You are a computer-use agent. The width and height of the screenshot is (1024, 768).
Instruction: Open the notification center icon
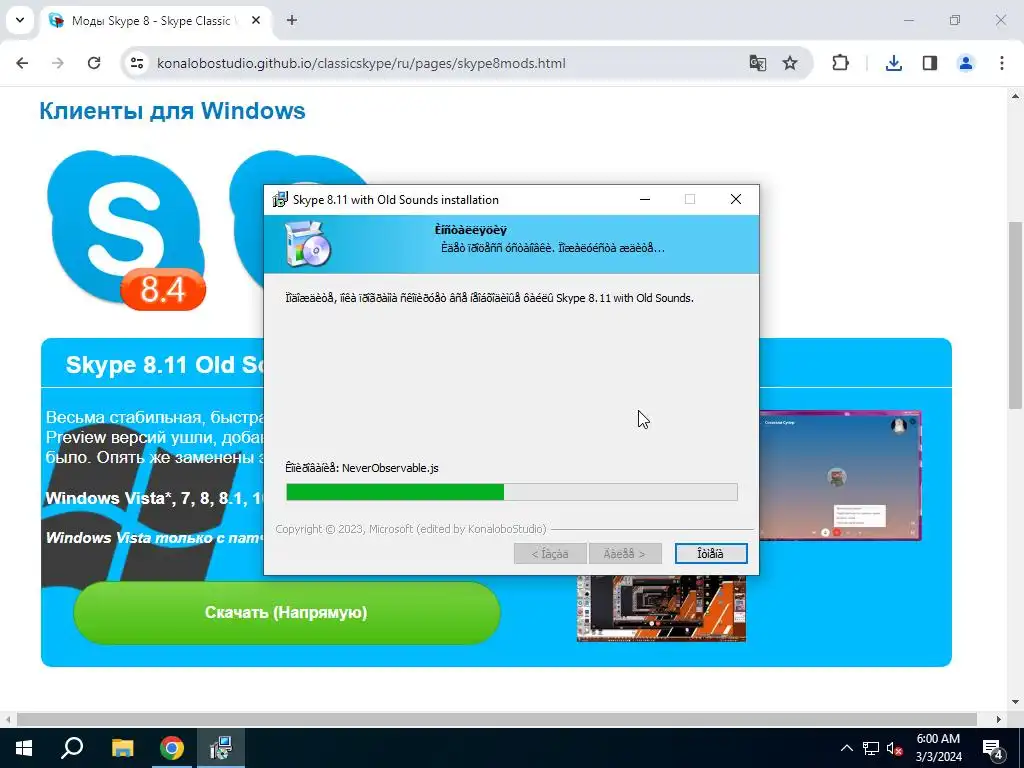click(993, 748)
